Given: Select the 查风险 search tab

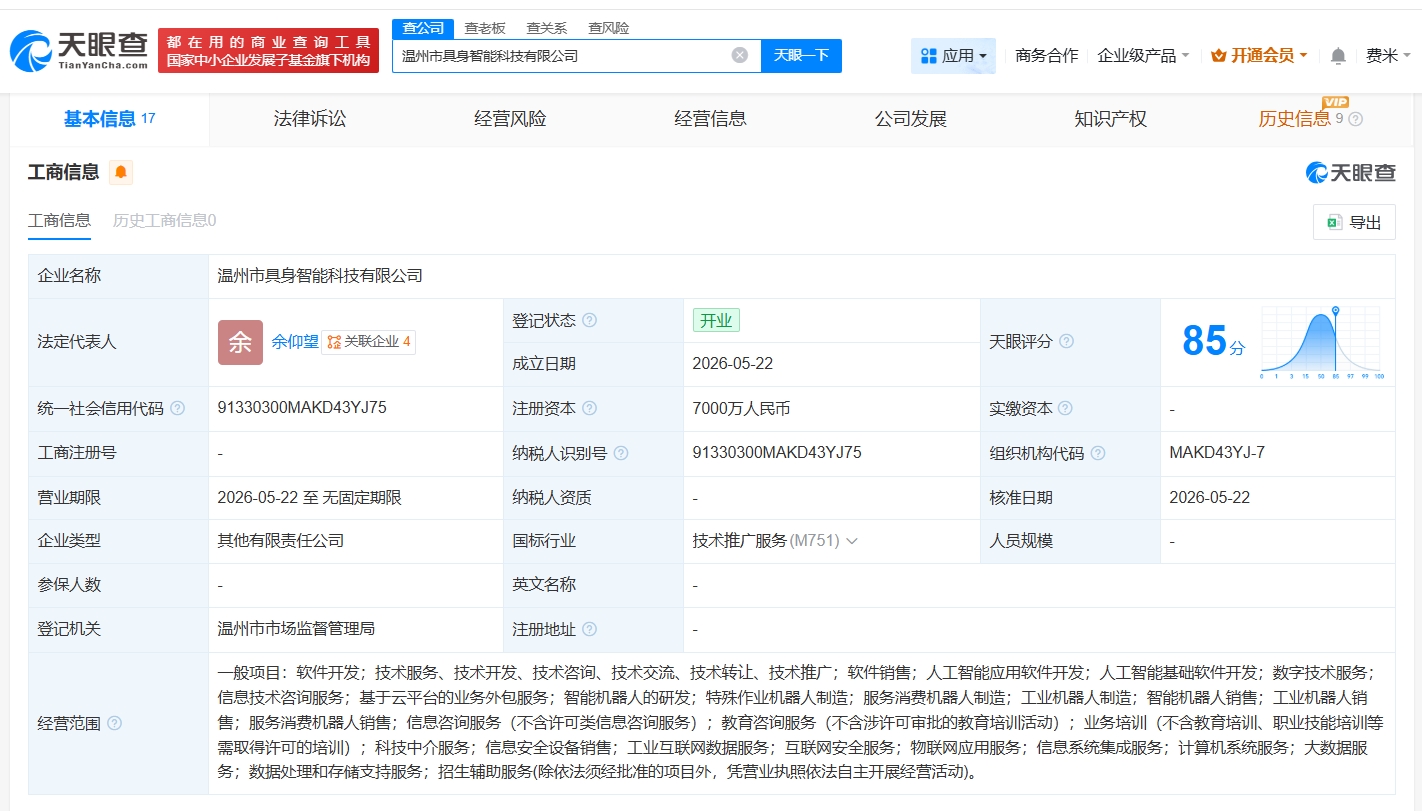Looking at the screenshot, I should (x=608, y=28).
